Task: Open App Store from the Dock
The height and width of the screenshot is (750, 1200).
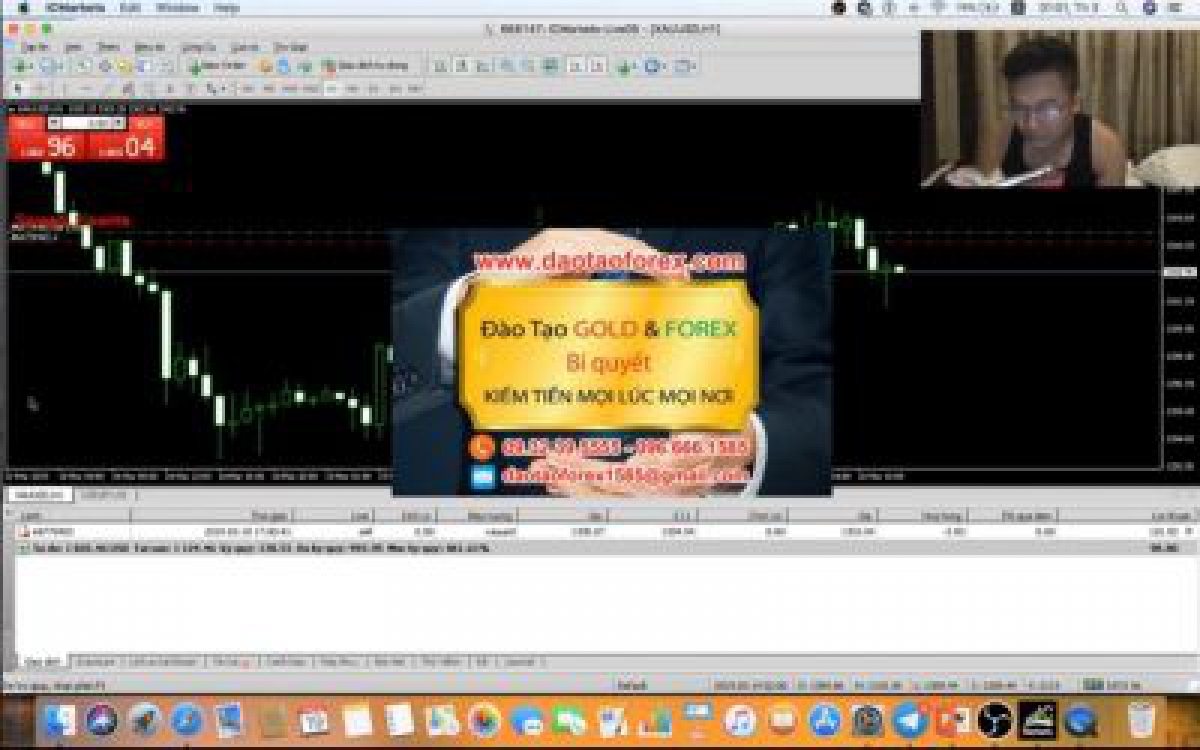Action: [x=824, y=719]
